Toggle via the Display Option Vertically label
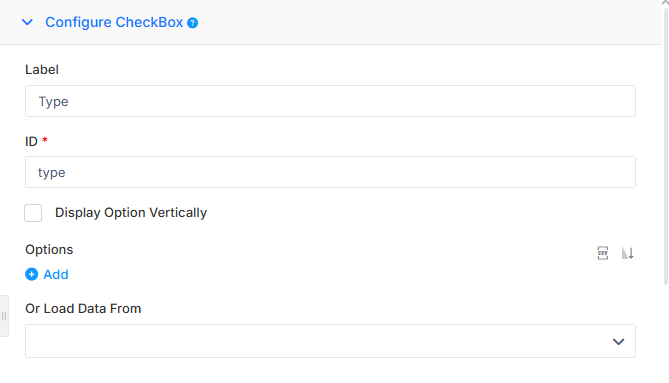This screenshot has height=383, width=669. point(131,212)
